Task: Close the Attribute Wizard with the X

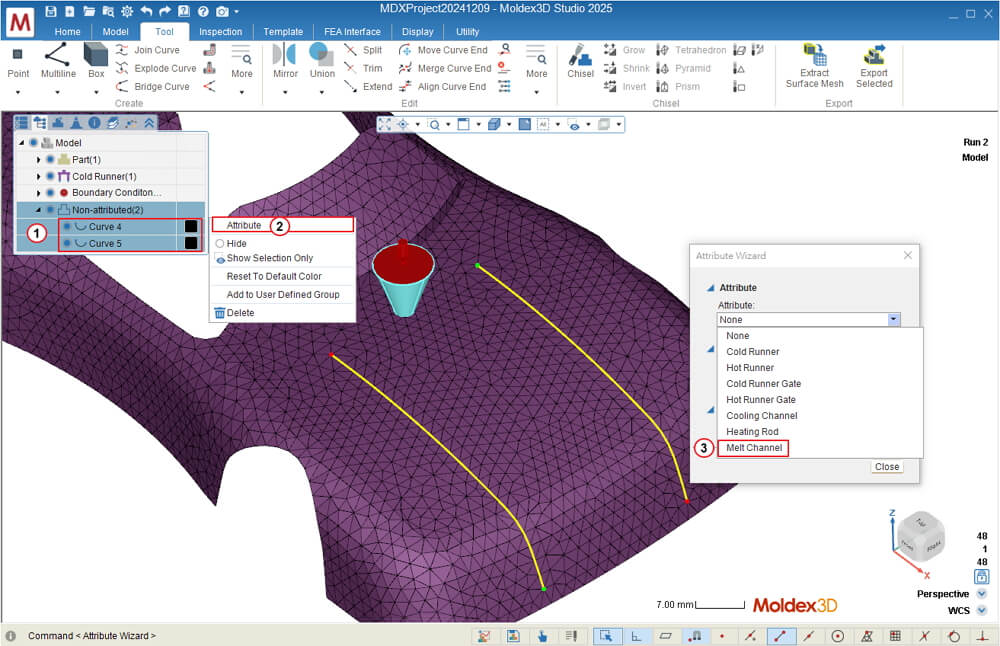Action: pyautogui.click(x=908, y=255)
